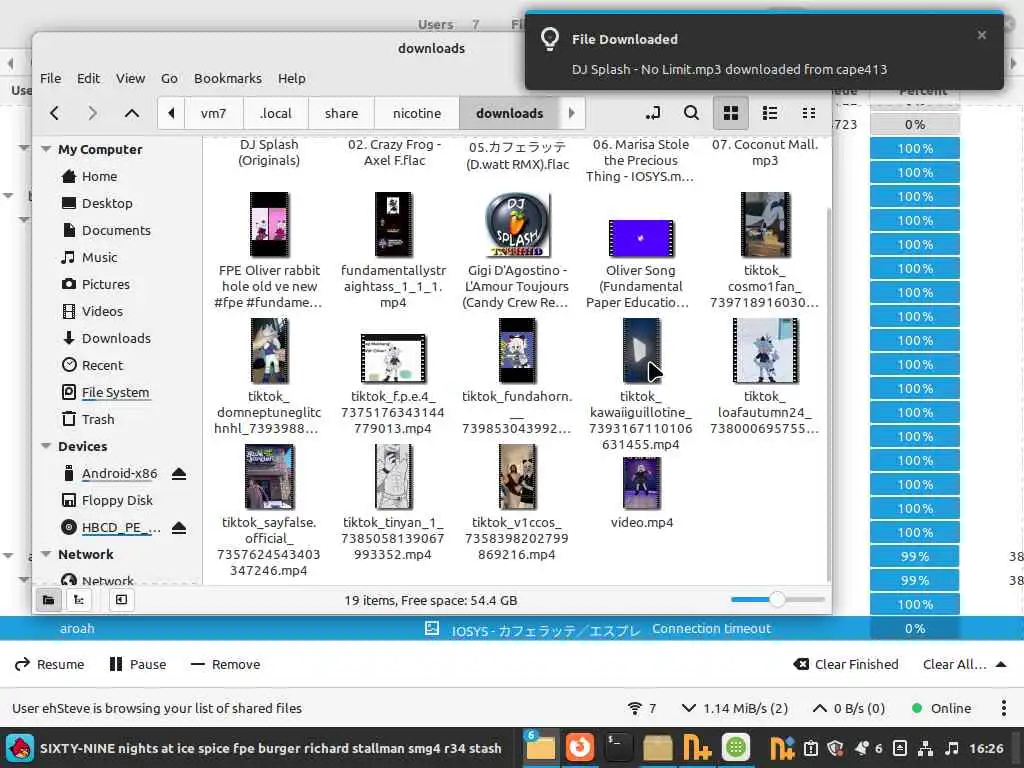Clear finished downloads in Nicotine+
Image resolution: width=1024 pixels, height=768 pixels.
846,664
